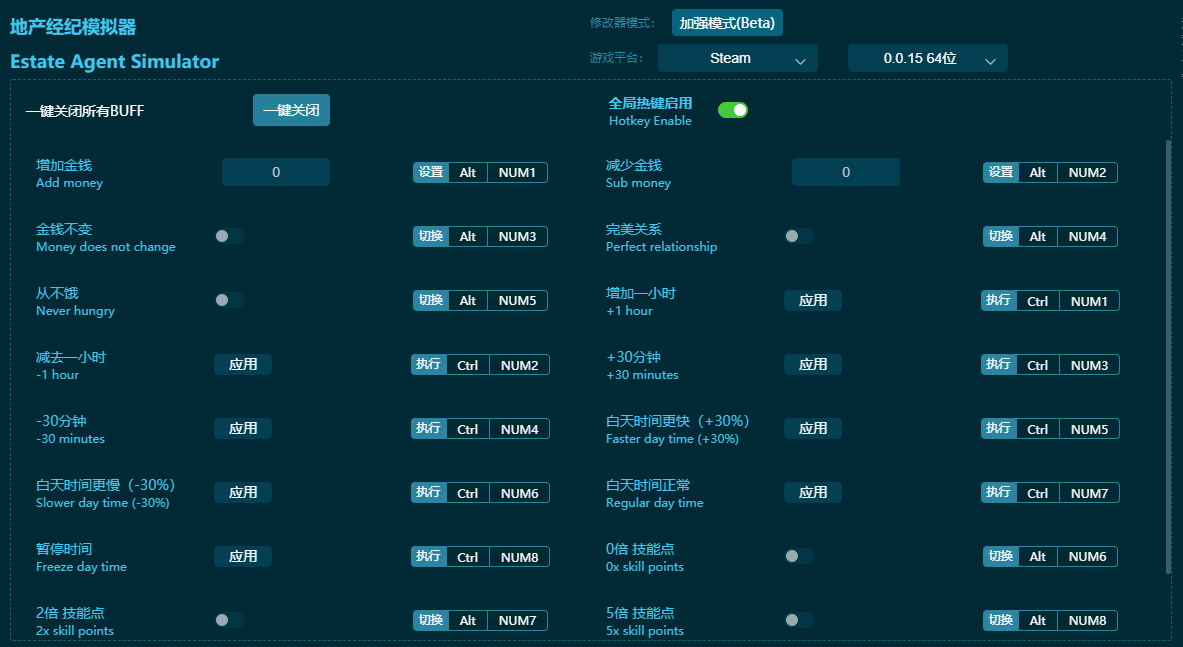Open the Steam platform dropdown
The width and height of the screenshot is (1183, 647).
[x=737, y=59]
